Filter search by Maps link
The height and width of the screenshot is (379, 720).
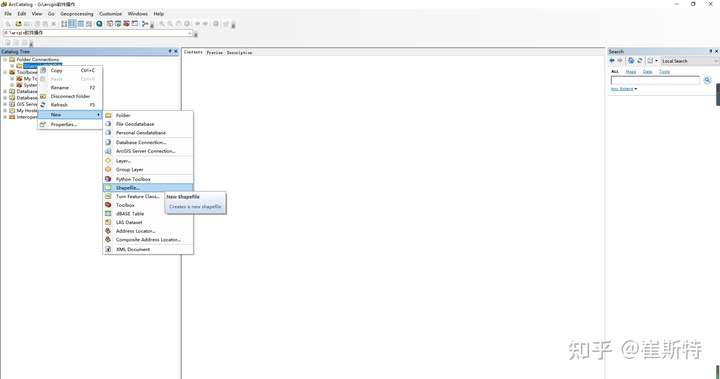[631, 72]
